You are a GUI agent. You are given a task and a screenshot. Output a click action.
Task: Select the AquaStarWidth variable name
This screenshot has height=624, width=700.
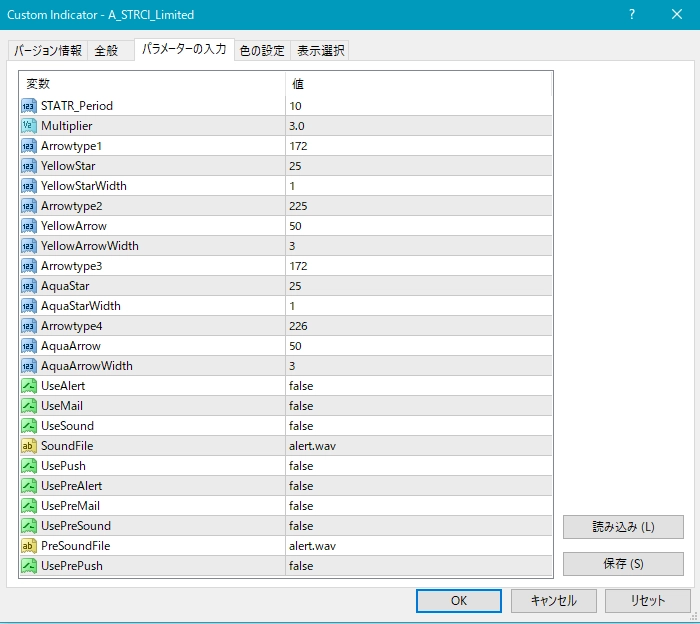click(x=81, y=306)
